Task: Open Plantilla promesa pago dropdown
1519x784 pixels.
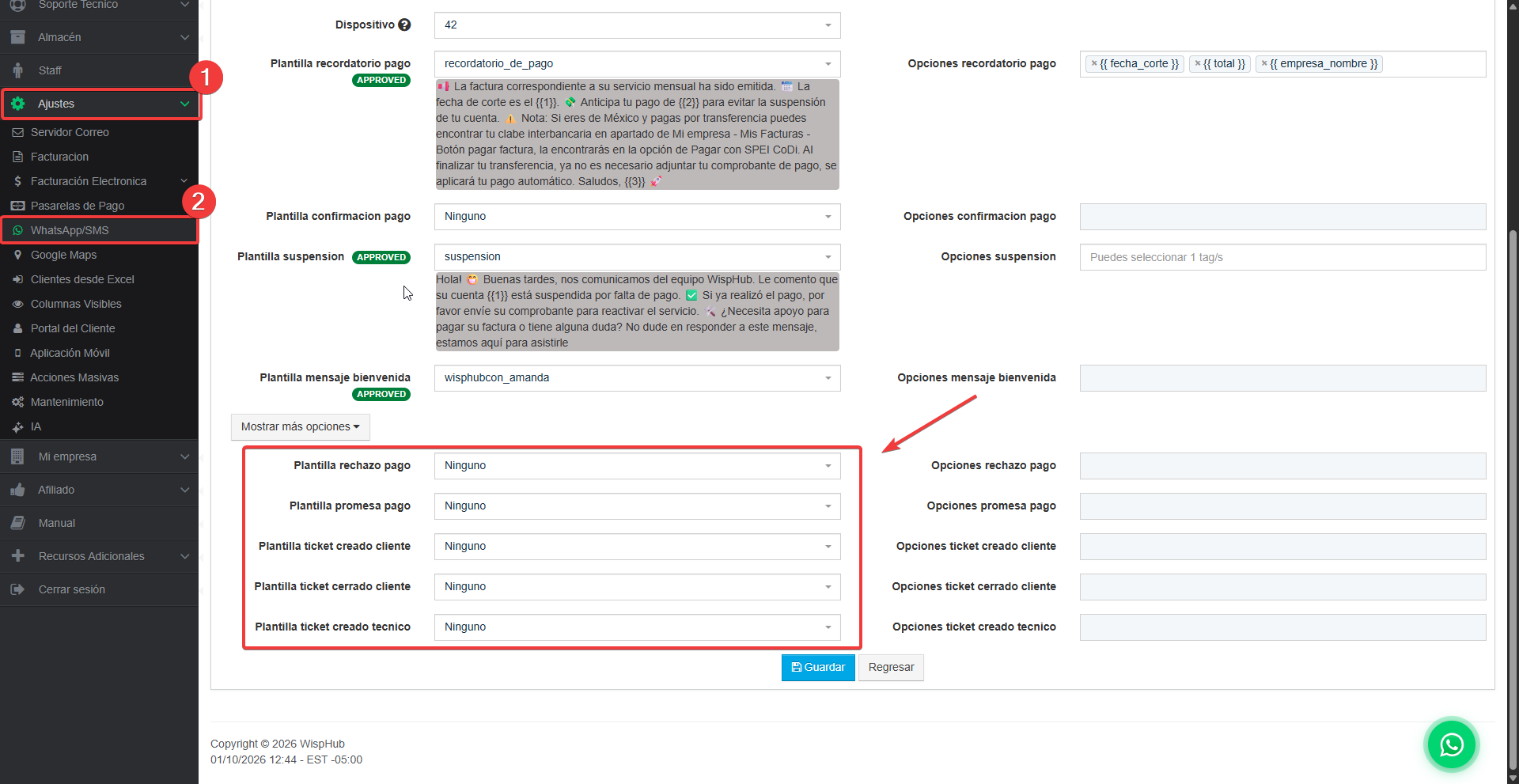Action: [637, 506]
